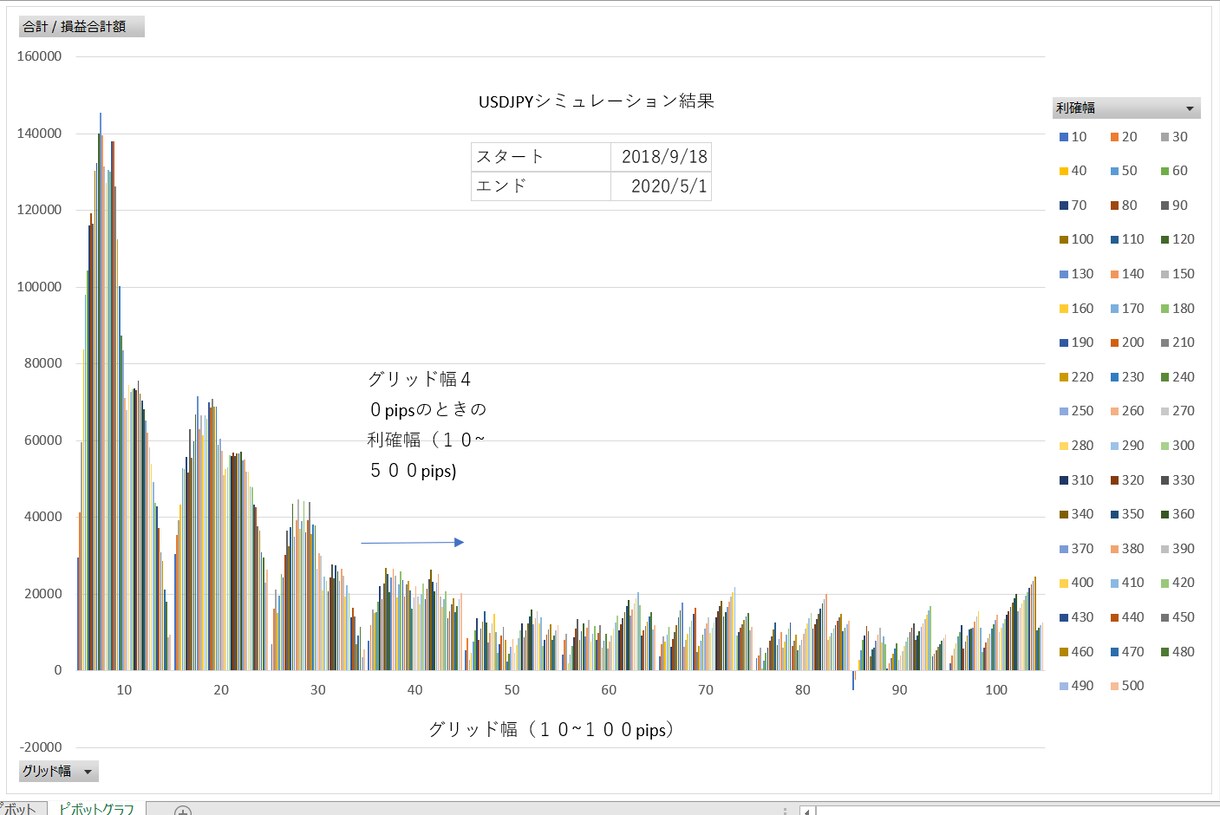This screenshot has height=815, width=1220.
Task: Select legend entry 110
Action: click(x=1127, y=240)
